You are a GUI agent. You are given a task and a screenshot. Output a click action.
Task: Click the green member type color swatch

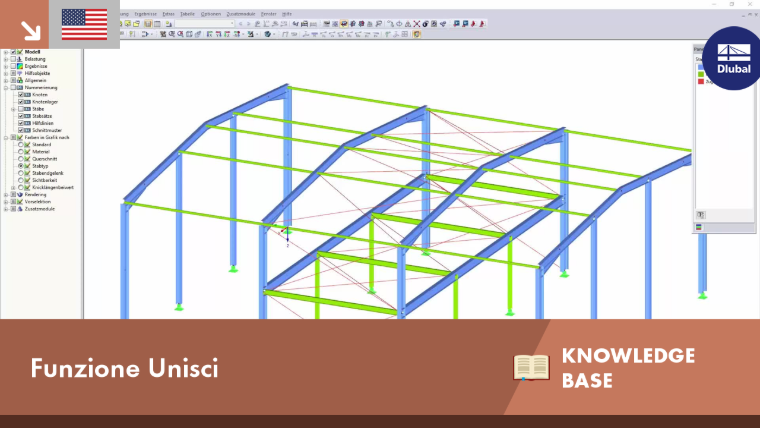pos(701,74)
